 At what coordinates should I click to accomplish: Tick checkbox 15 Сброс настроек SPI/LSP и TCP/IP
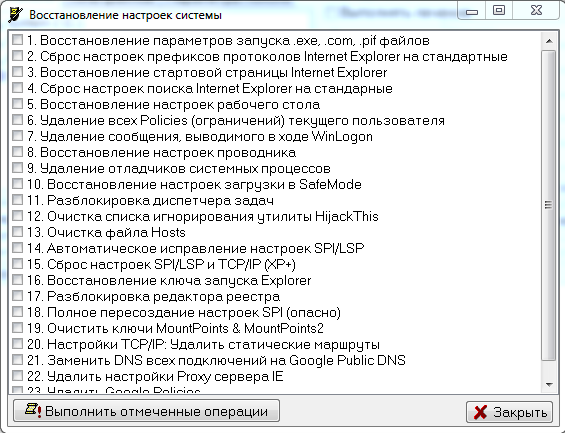(17, 264)
